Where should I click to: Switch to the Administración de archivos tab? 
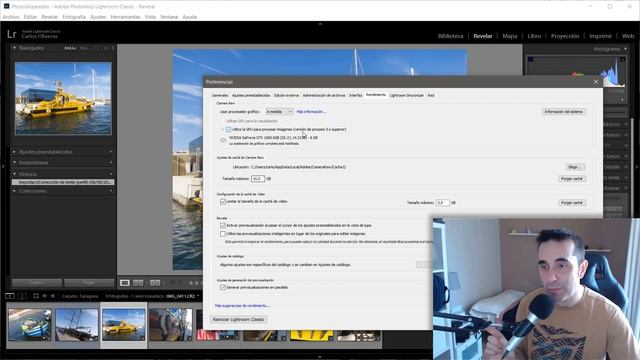324,95
